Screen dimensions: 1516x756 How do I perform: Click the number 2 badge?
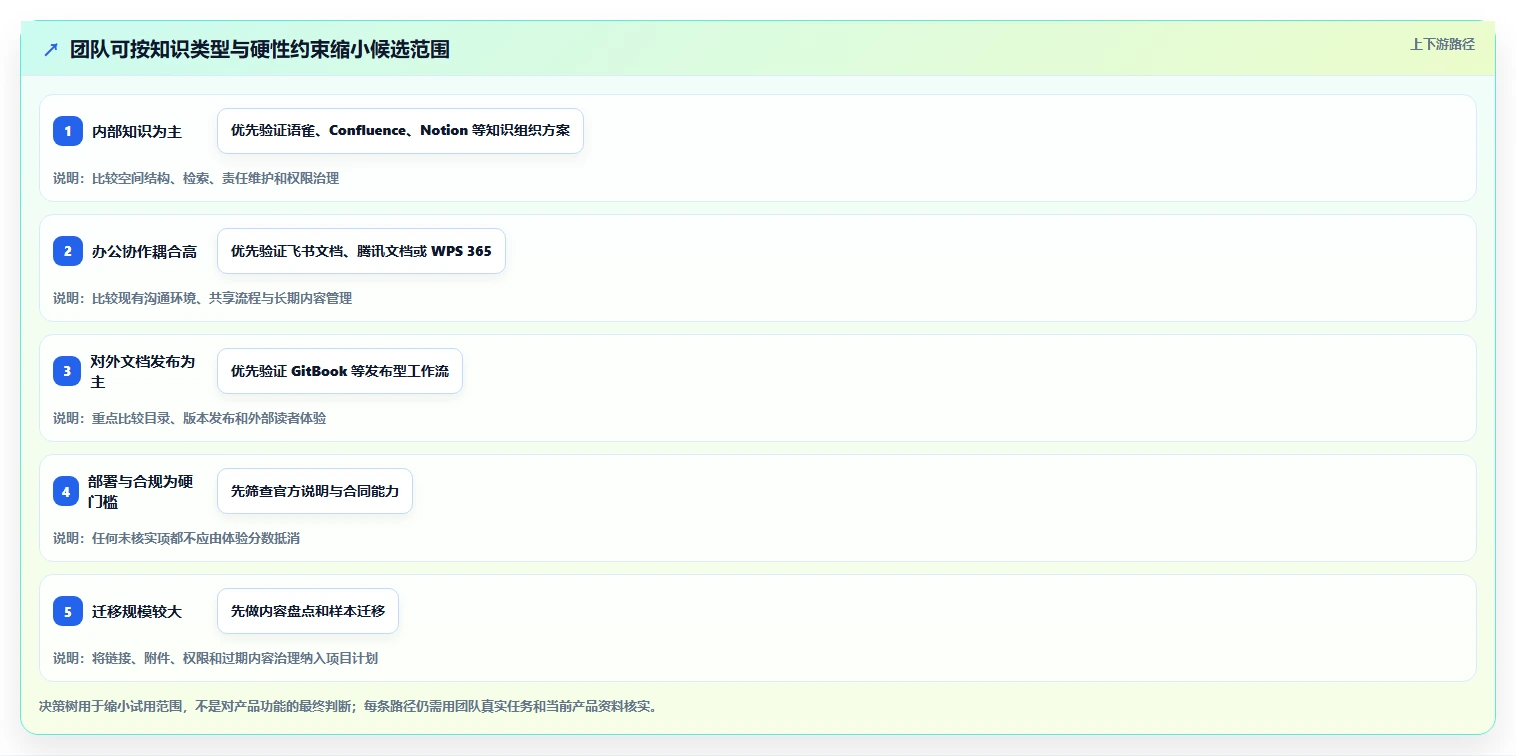click(x=68, y=251)
